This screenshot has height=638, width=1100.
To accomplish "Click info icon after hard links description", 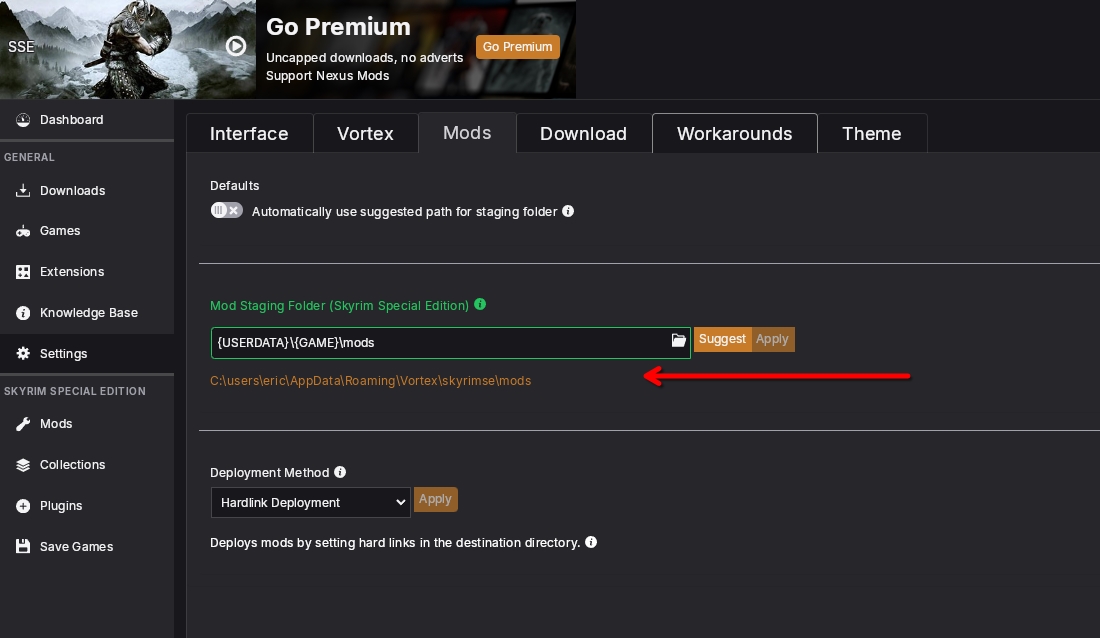I will [x=591, y=543].
